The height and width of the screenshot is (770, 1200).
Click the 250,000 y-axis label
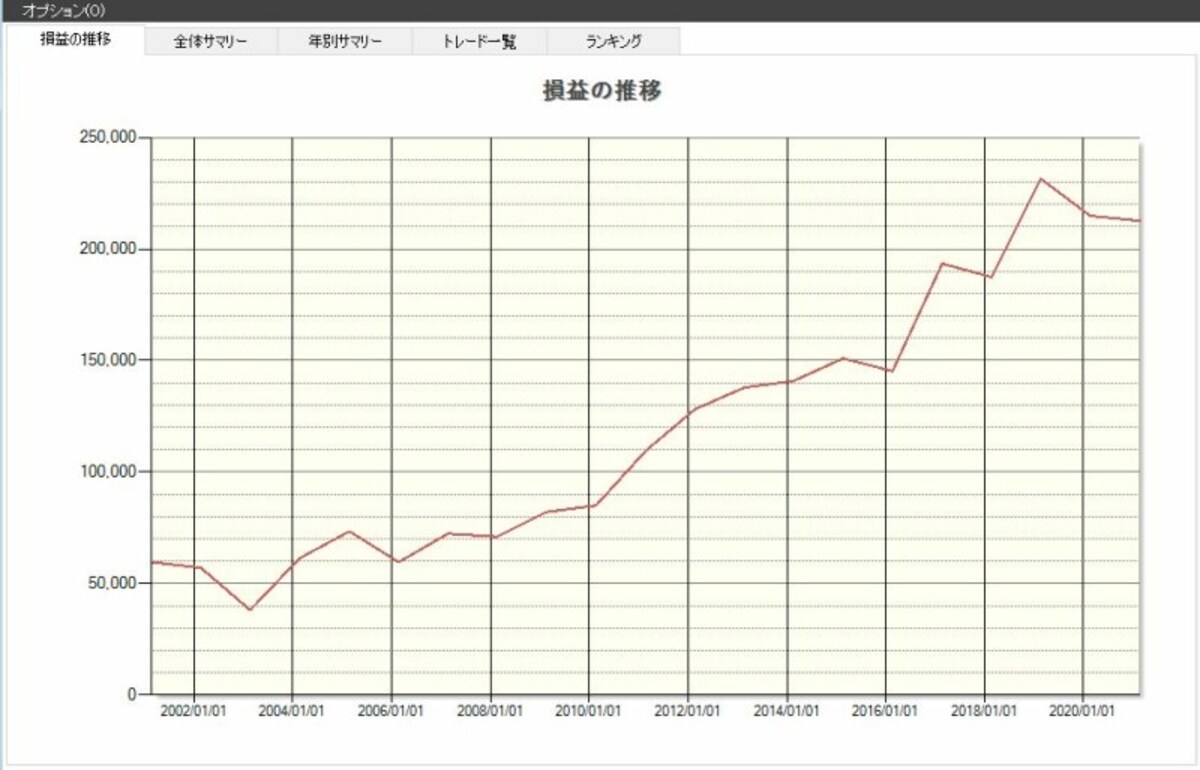[x=106, y=137]
